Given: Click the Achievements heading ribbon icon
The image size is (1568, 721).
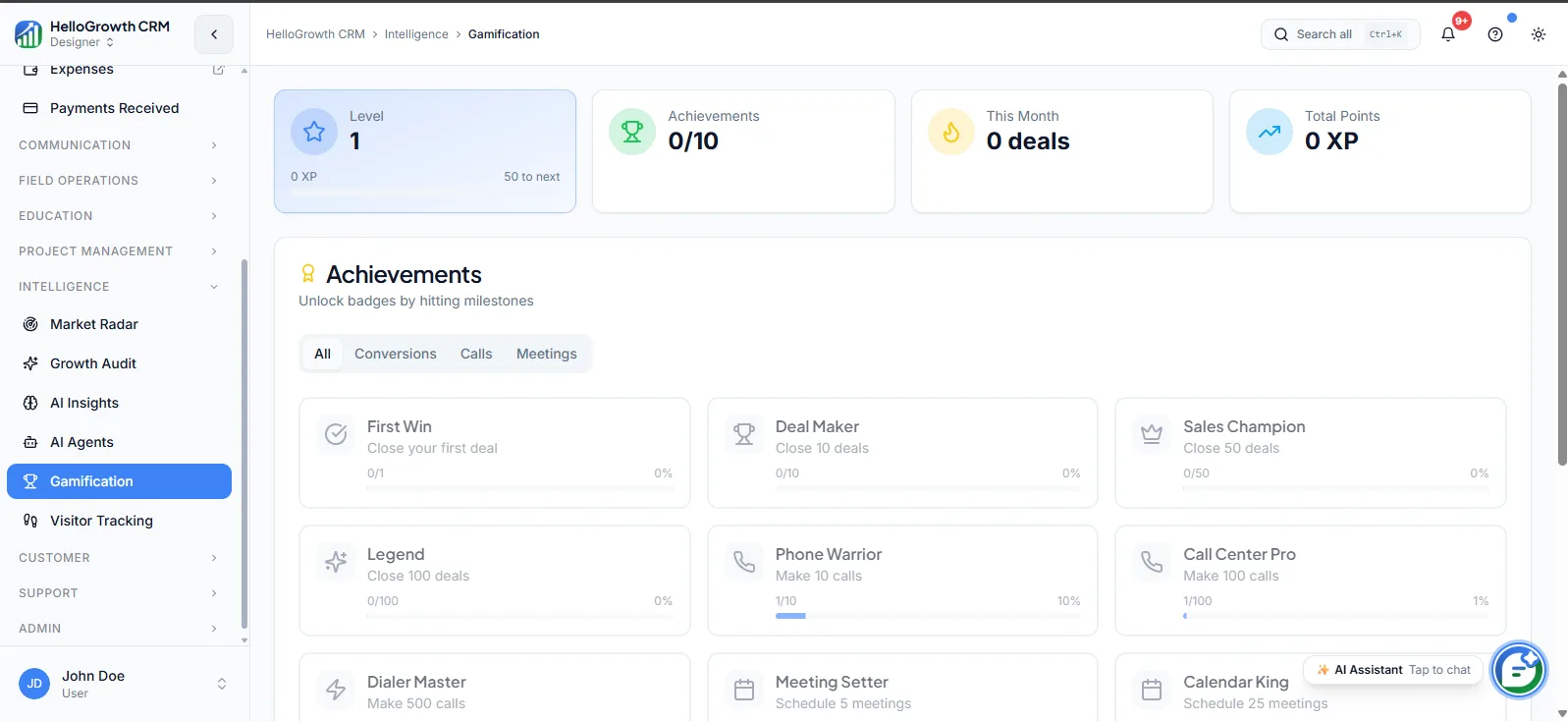Looking at the screenshot, I should (308, 273).
